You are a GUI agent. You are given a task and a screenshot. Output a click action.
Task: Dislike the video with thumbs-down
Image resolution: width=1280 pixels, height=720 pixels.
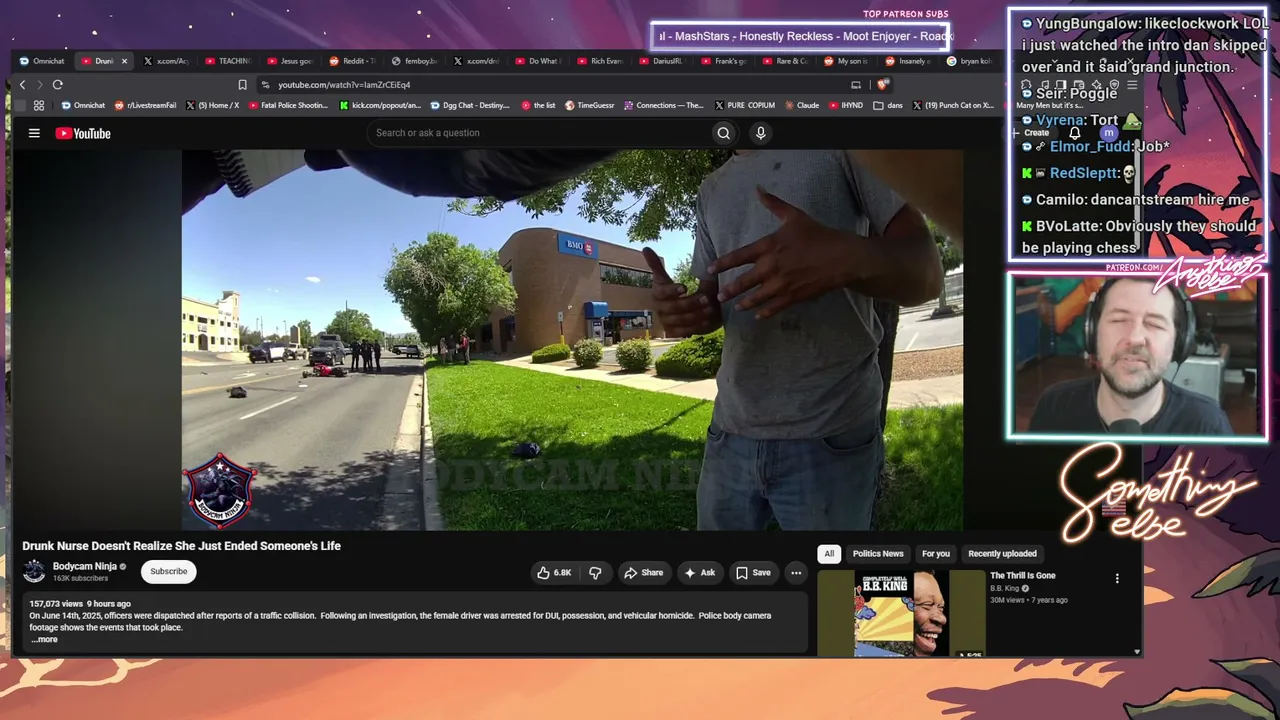[595, 573]
